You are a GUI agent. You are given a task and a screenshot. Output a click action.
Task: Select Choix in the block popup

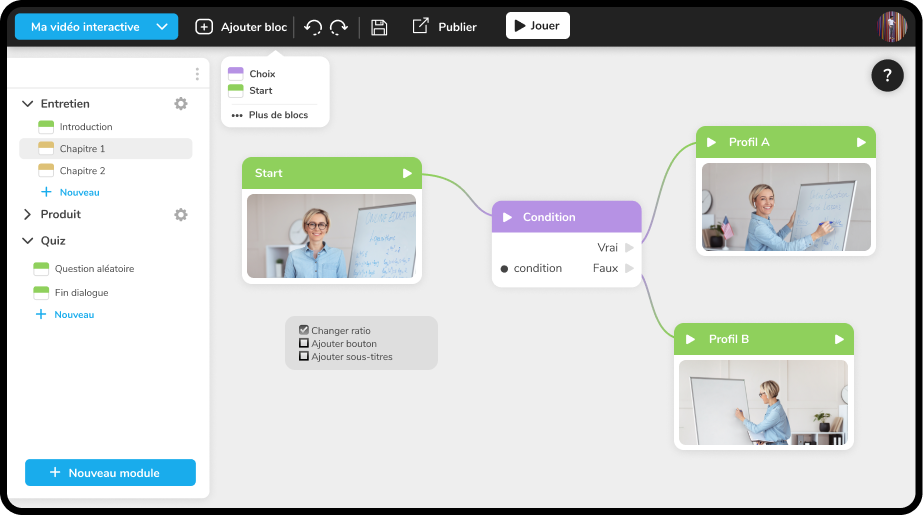(x=262, y=74)
